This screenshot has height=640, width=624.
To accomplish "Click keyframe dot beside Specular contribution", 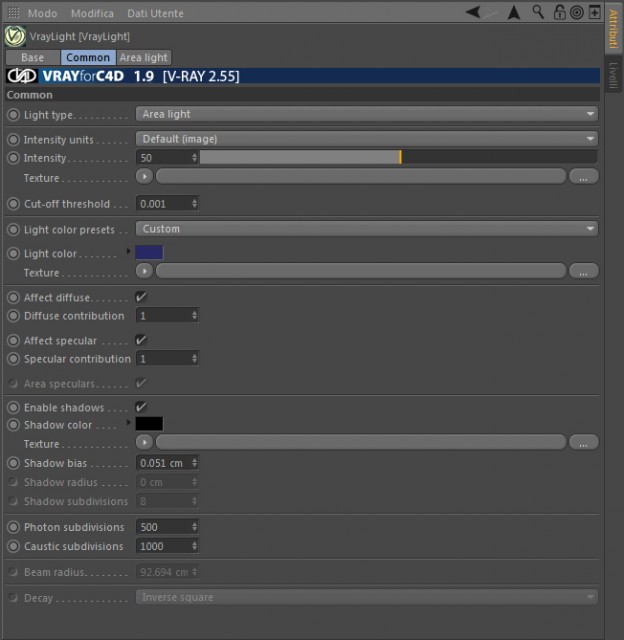I will (x=13, y=359).
